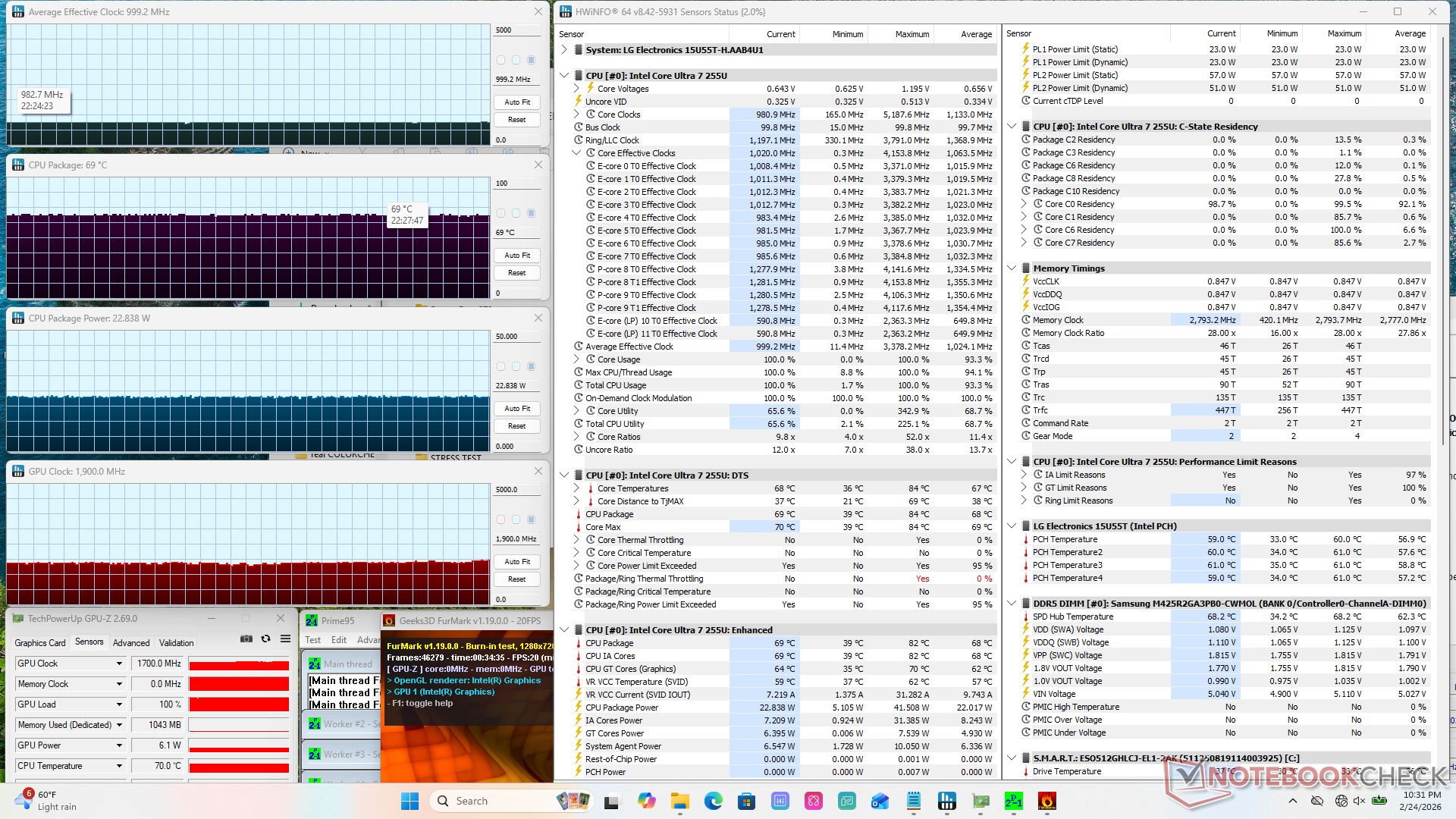Screen dimensions: 1456x819
Task: Open the Prime95 Test menu
Action: (x=312, y=640)
